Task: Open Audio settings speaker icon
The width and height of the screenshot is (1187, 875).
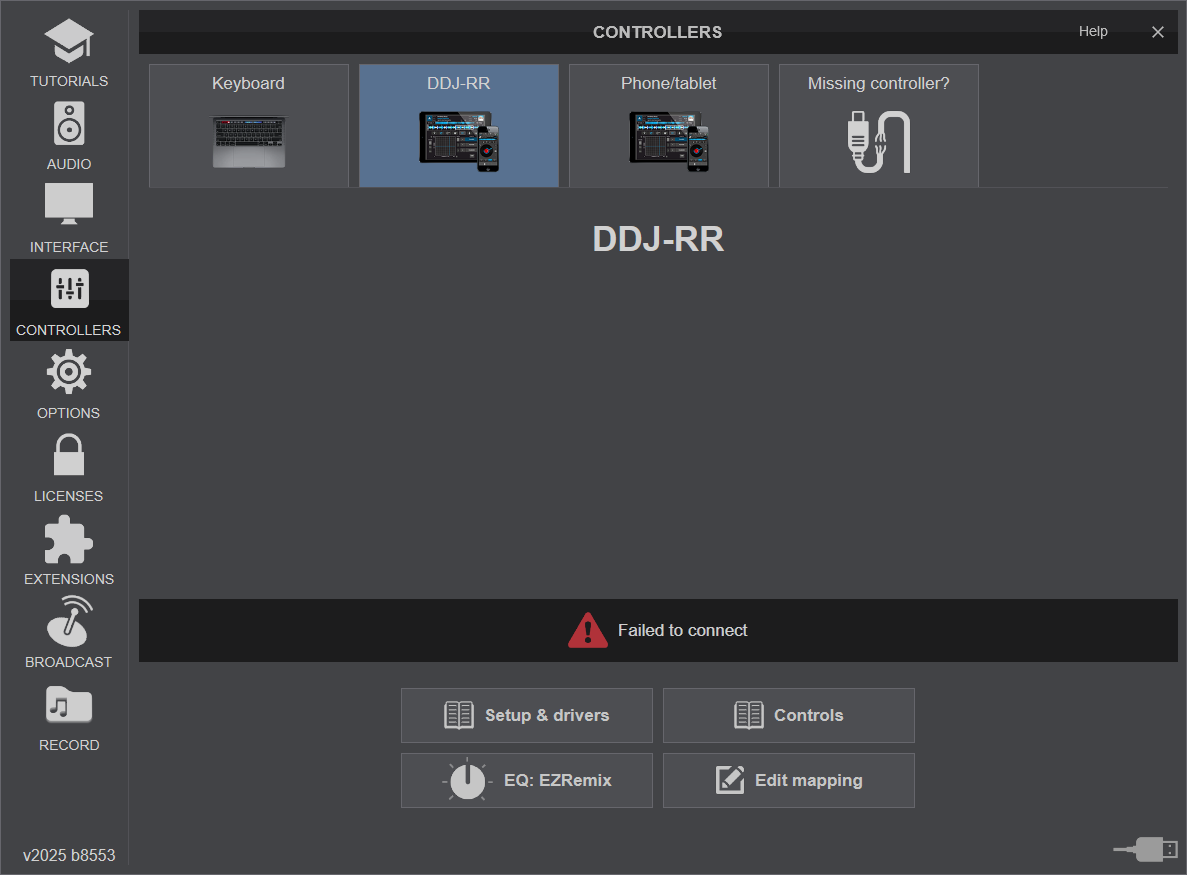Action: [x=68, y=125]
